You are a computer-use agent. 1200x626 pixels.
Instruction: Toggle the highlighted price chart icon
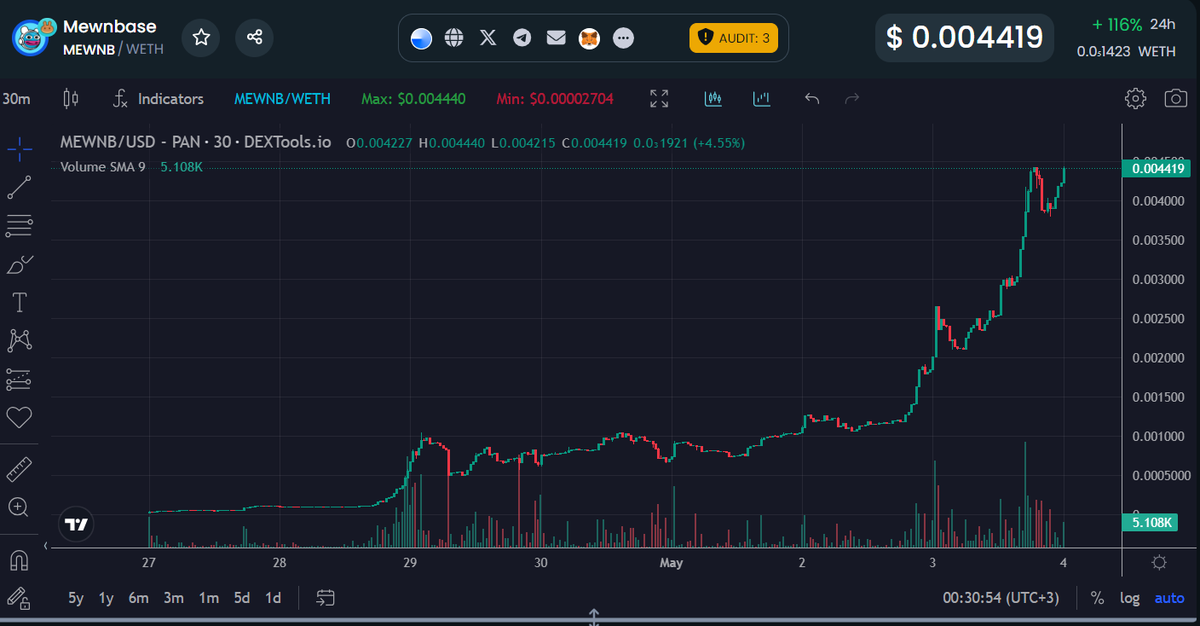pyautogui.click(x=713, y=99)
